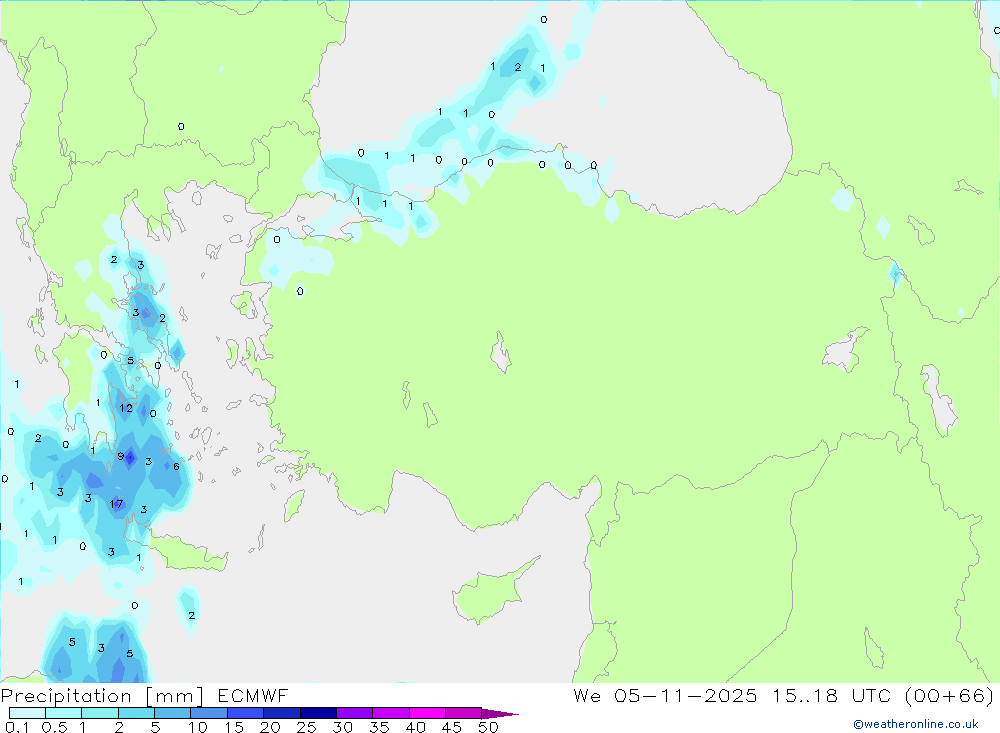Click the 'ECMWF' model label
The image size is (1000, 733).
(253, 696)
